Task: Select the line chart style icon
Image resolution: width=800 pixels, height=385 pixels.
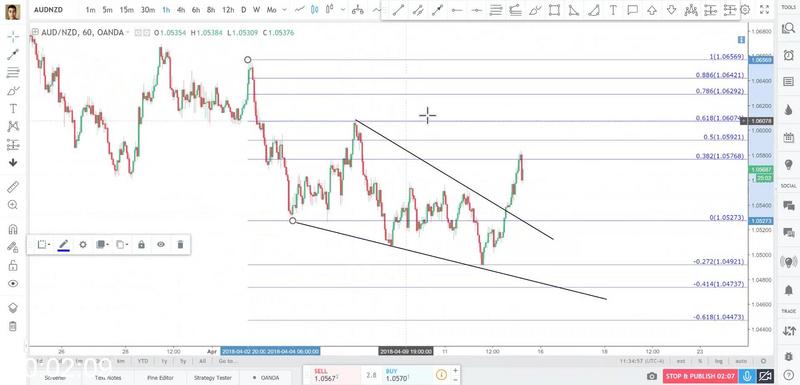Action: click(300, 9)
